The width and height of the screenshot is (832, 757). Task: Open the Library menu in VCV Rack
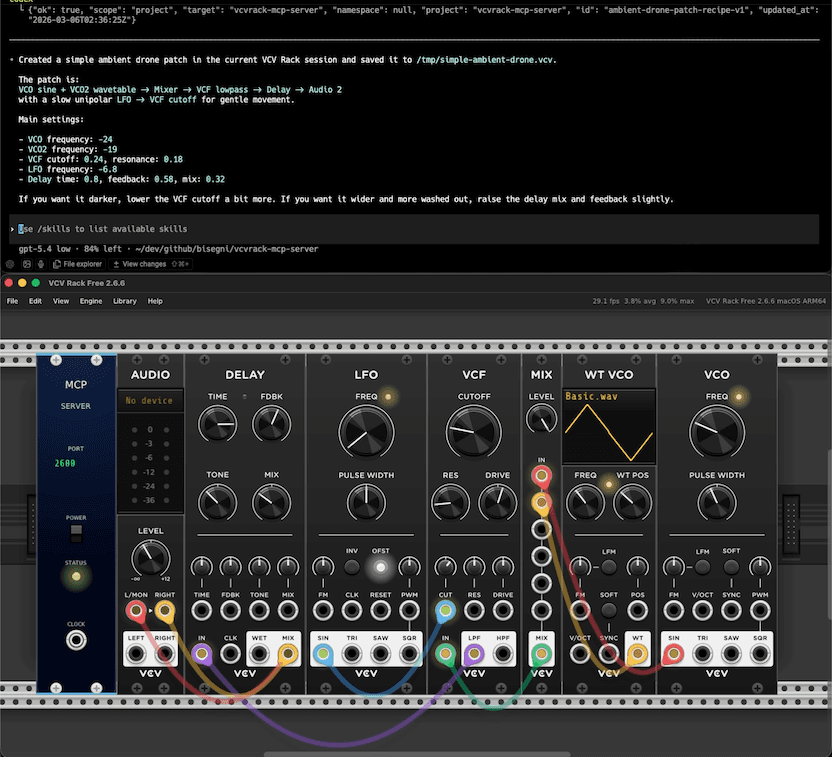125,301
